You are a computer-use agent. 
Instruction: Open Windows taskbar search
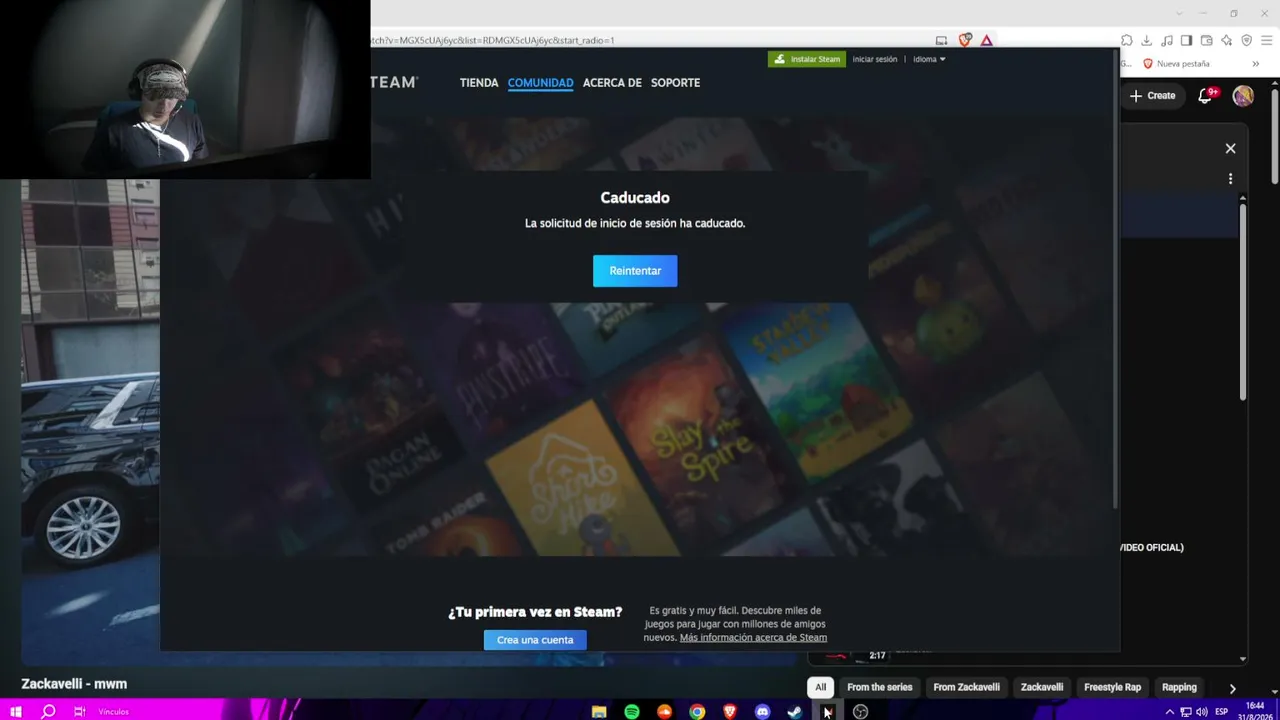coord(48,711)
